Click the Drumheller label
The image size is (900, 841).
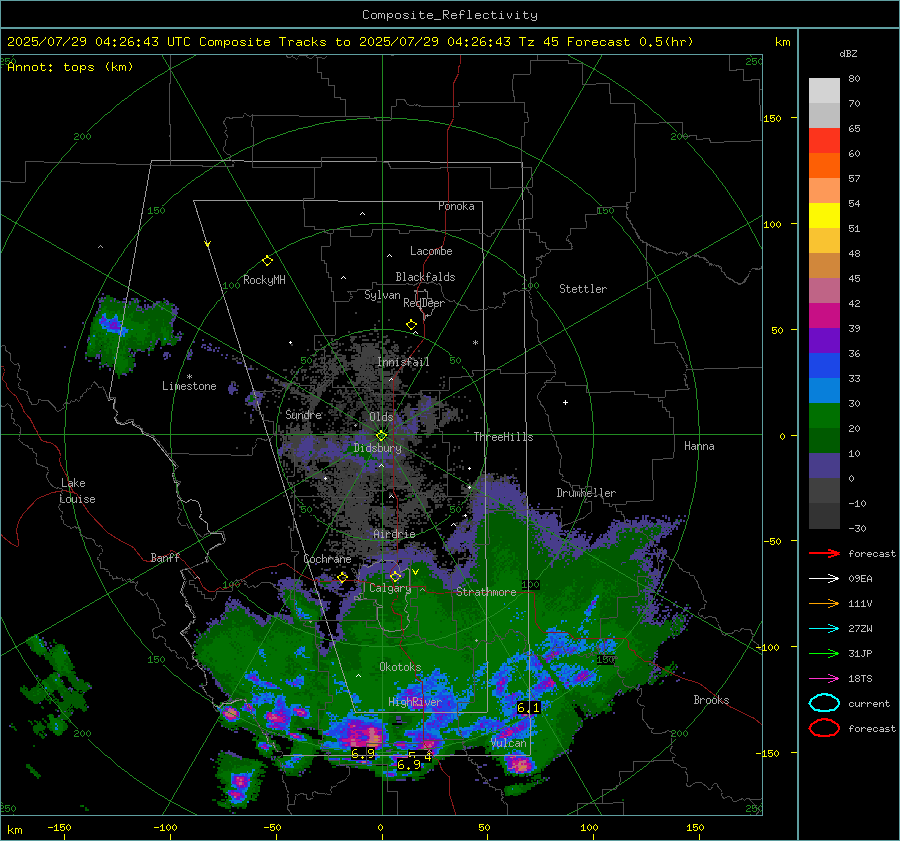(x=586, y=493)
